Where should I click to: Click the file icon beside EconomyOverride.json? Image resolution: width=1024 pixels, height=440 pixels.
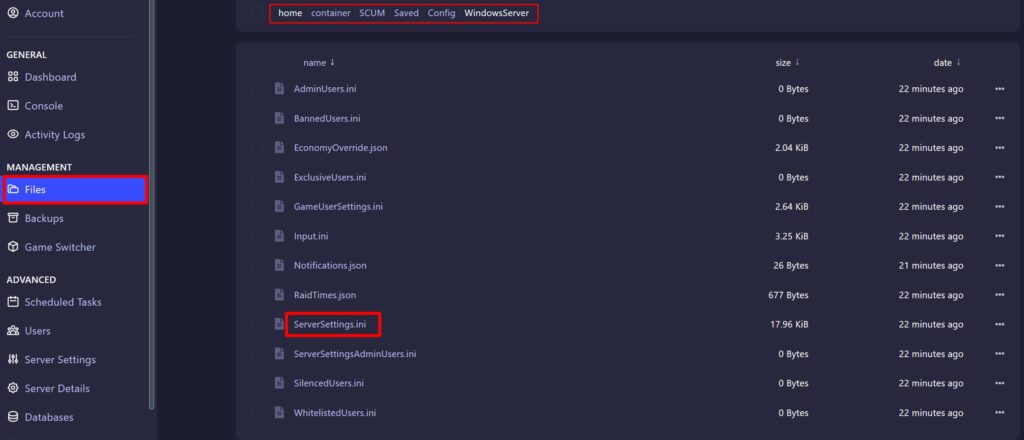(x=280, y=148)
